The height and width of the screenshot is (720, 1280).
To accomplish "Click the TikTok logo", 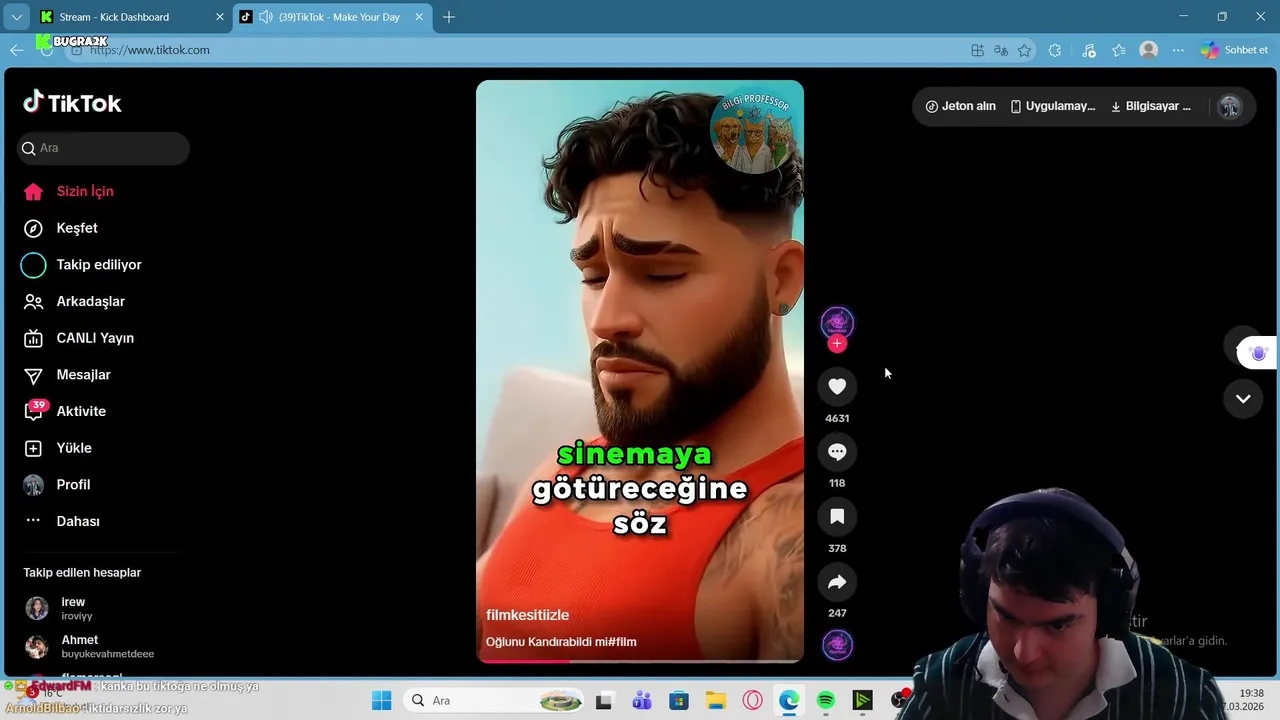I will point(72,103).
